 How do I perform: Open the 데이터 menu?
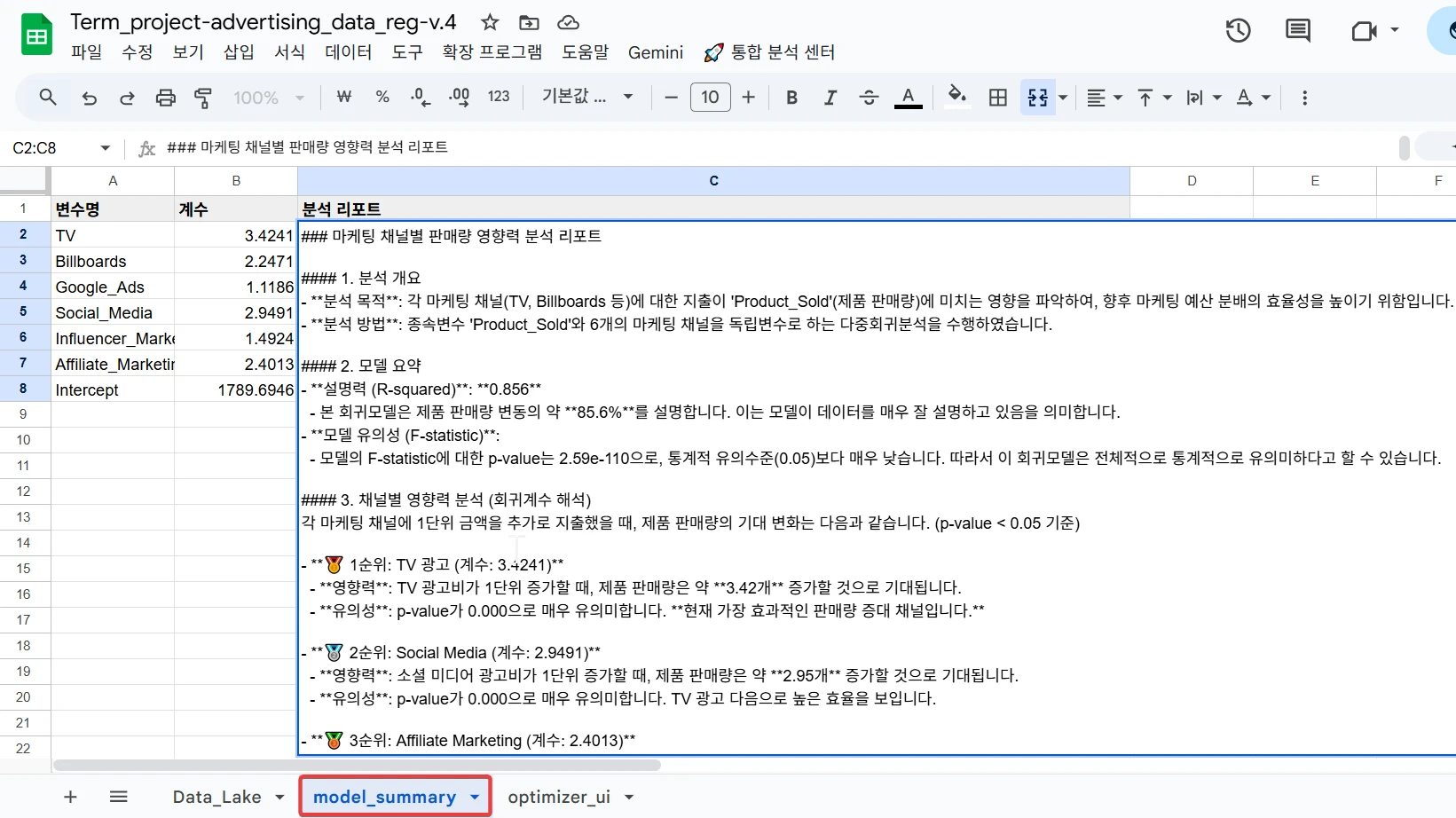pos(348,52)
